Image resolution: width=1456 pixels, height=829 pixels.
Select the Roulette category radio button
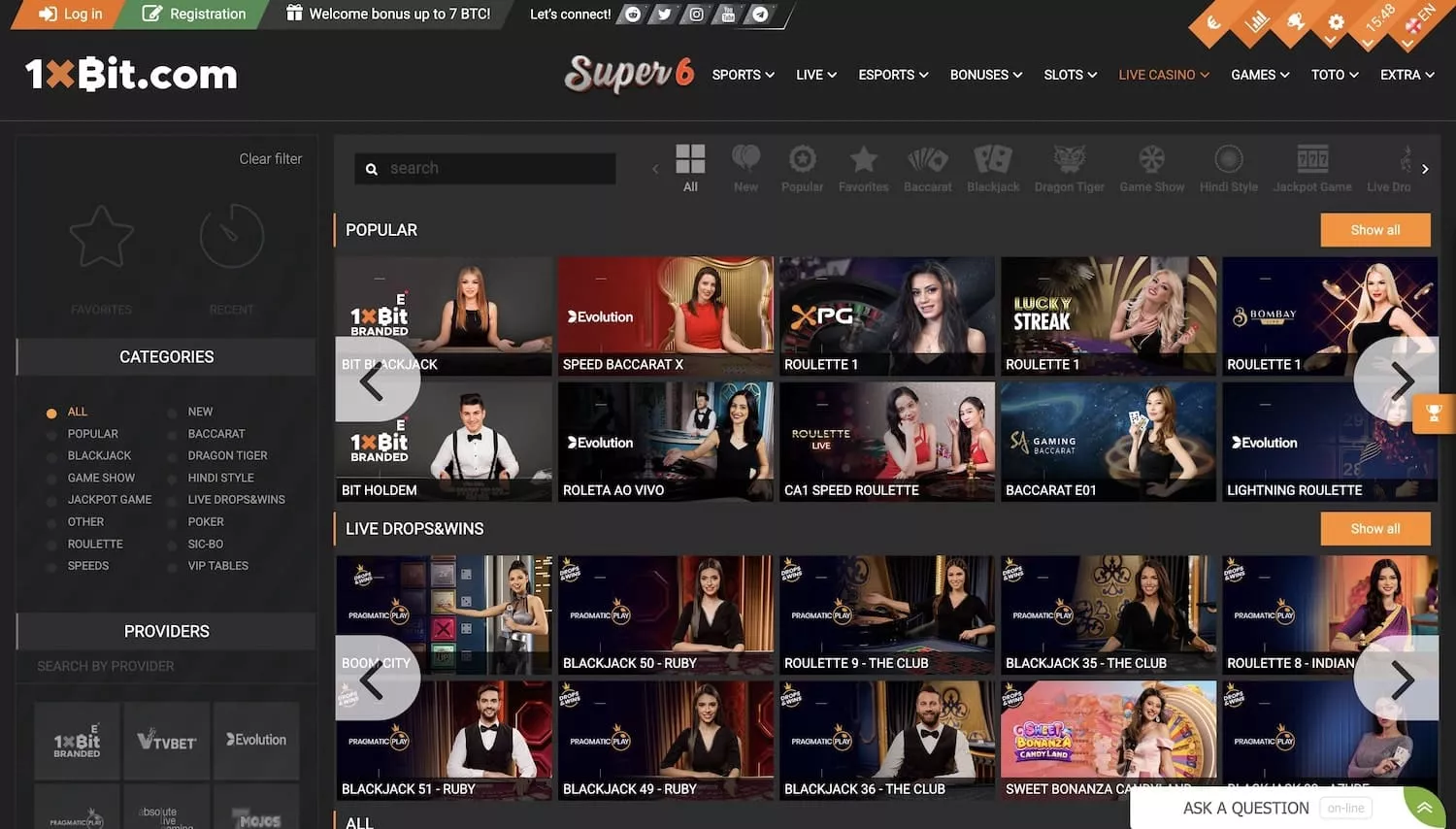(52, 545)
